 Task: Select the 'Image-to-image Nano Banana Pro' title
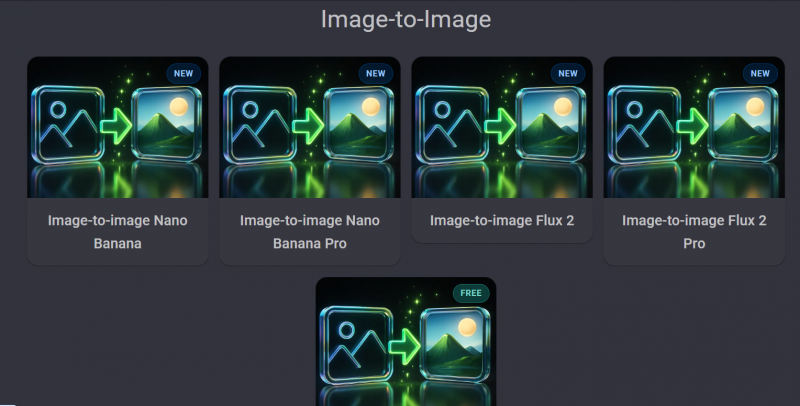310,232
